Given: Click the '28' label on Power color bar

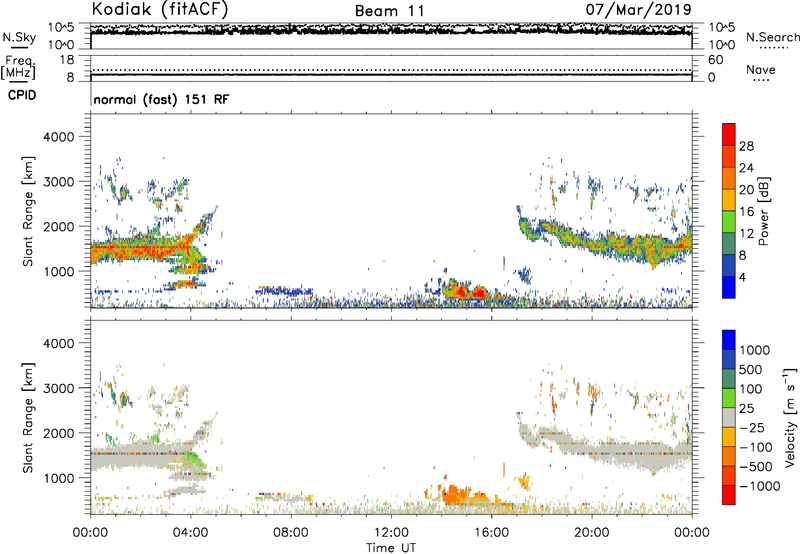Looking at the screenshot, I should 746,146.
